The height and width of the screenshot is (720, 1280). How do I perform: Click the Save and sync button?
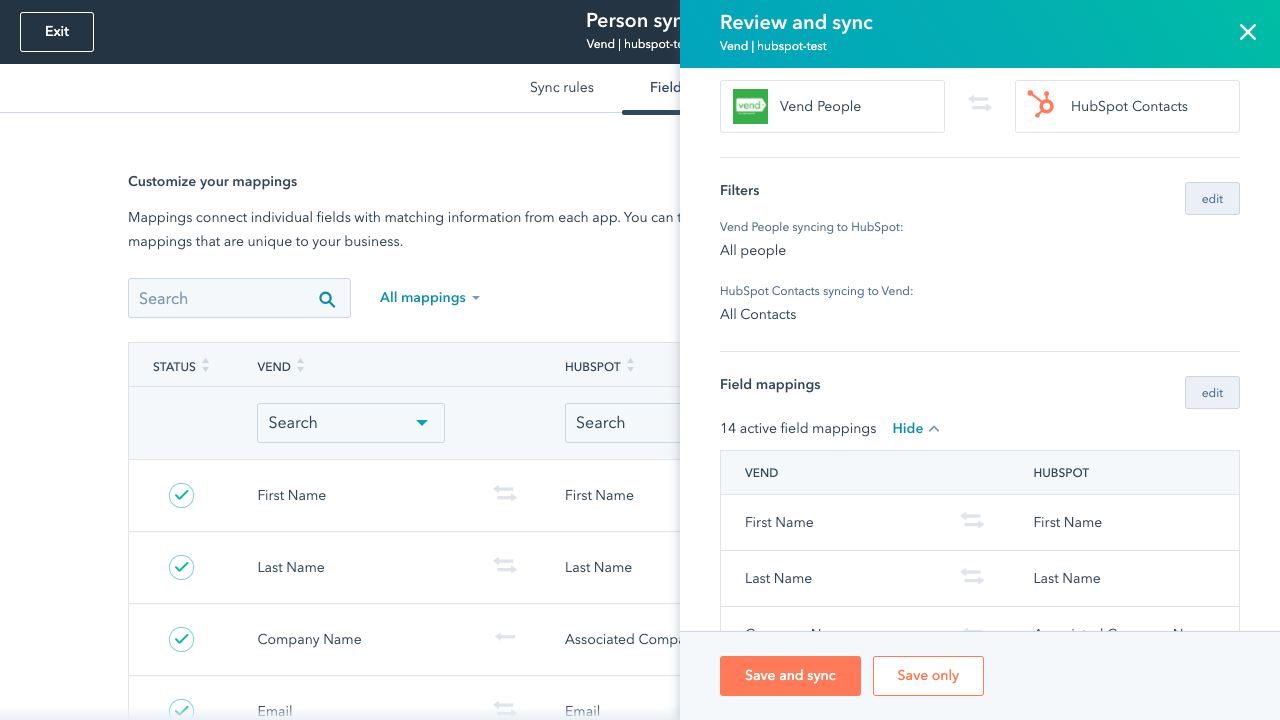pos(790,676)
